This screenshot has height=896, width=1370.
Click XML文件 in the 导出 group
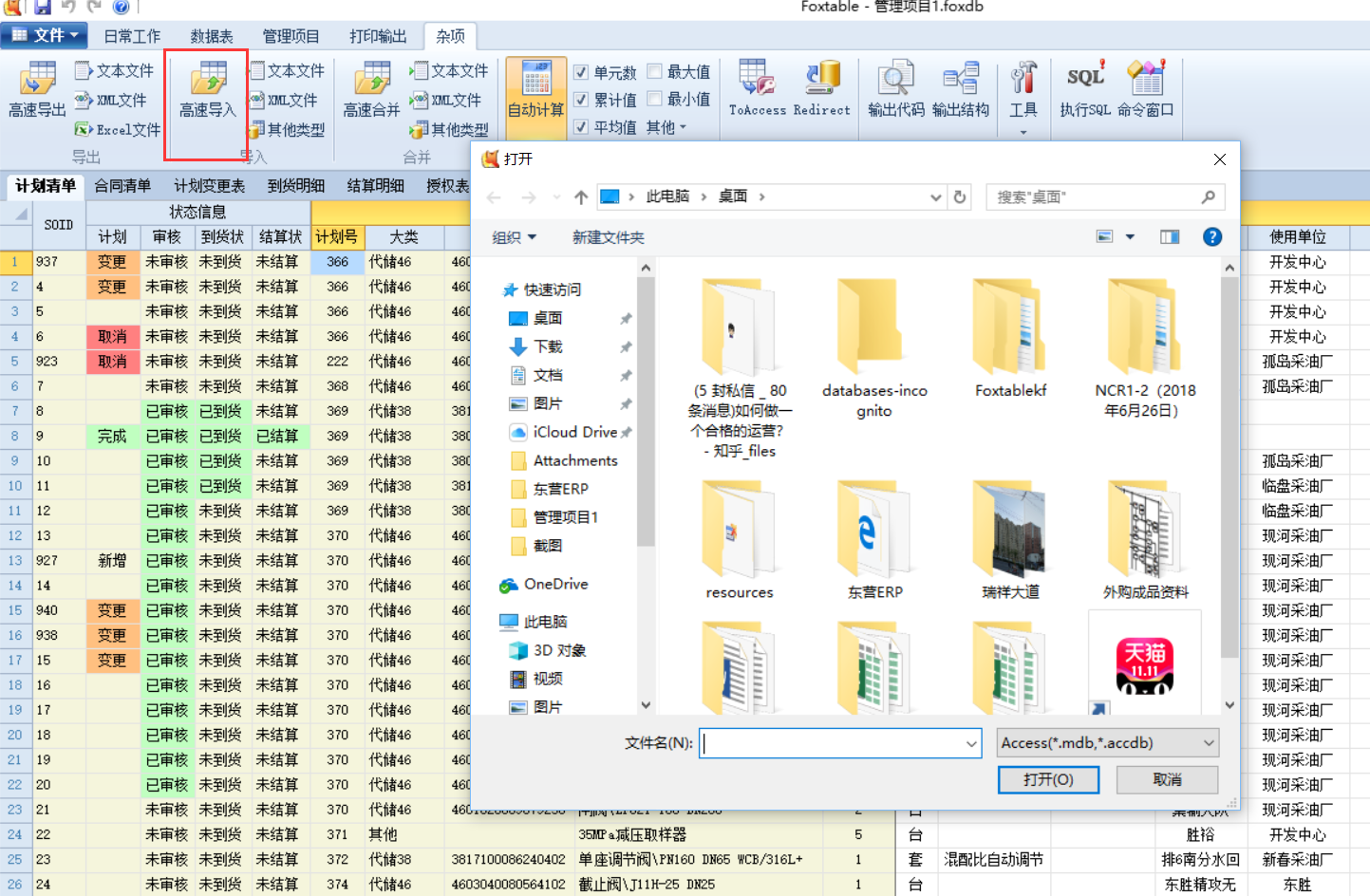click(x=111, y=100)
